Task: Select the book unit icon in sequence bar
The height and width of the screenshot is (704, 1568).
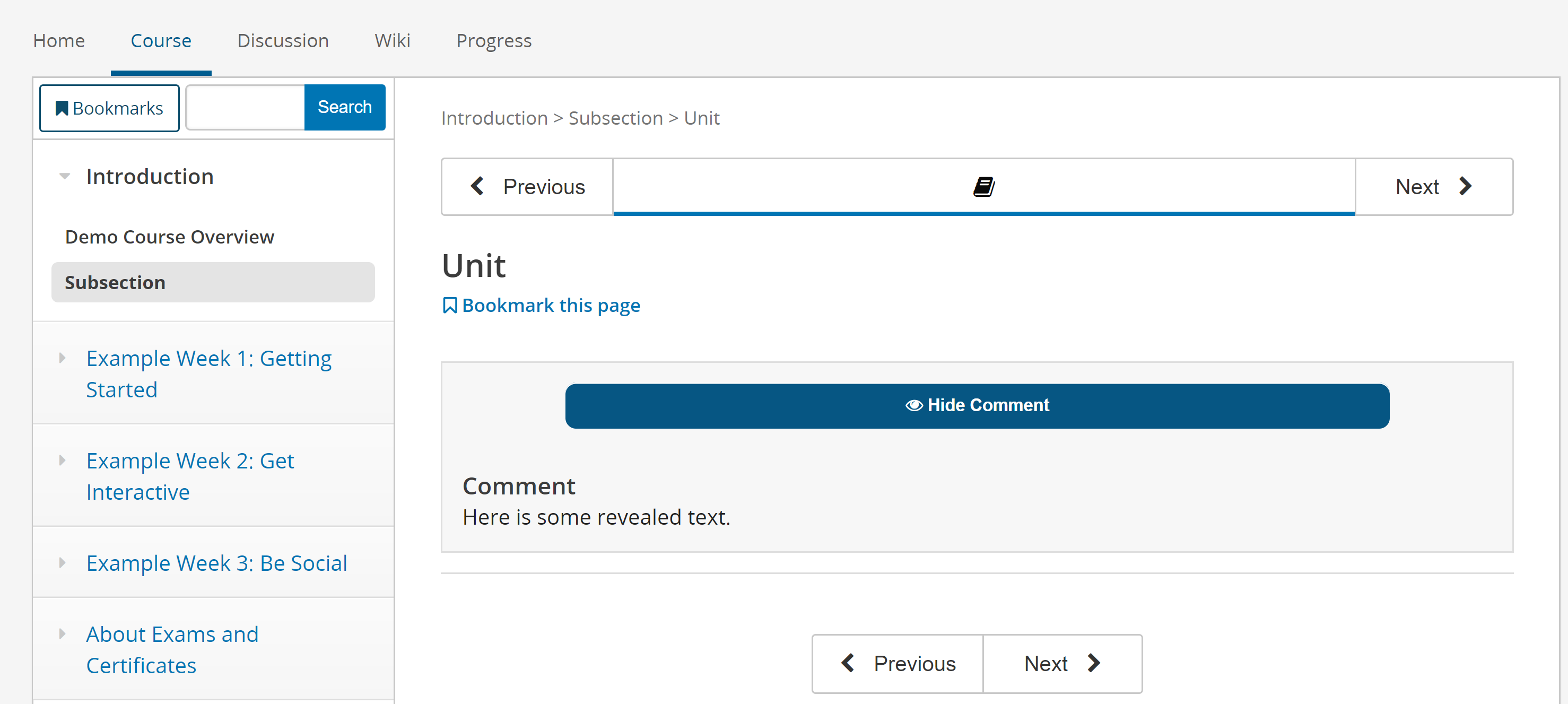Action: (983, 186)
